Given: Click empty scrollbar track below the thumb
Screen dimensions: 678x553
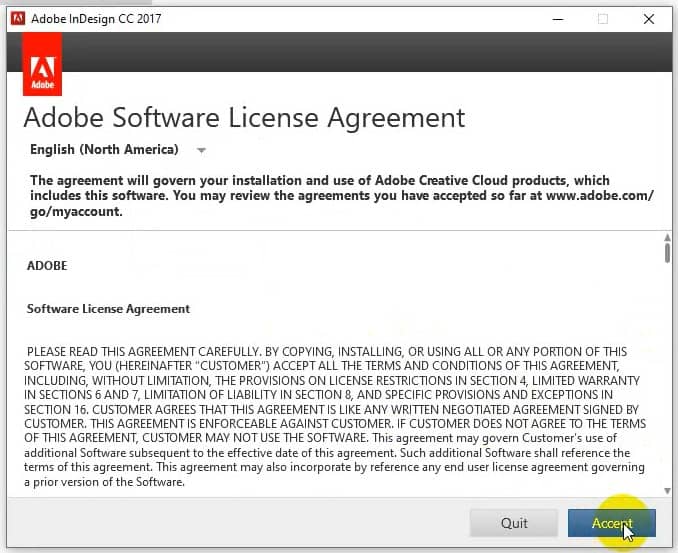Looking at the screenshot, I should point(667,380).
